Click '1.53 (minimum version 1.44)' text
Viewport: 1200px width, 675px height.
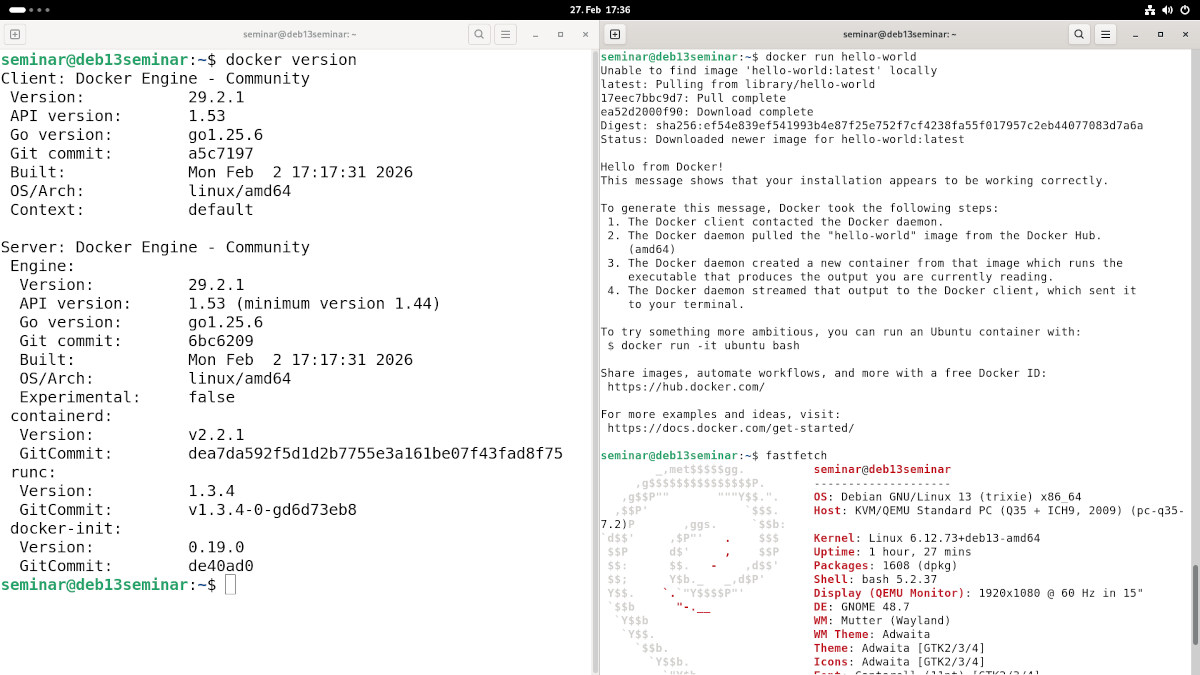tap(314, 303)
